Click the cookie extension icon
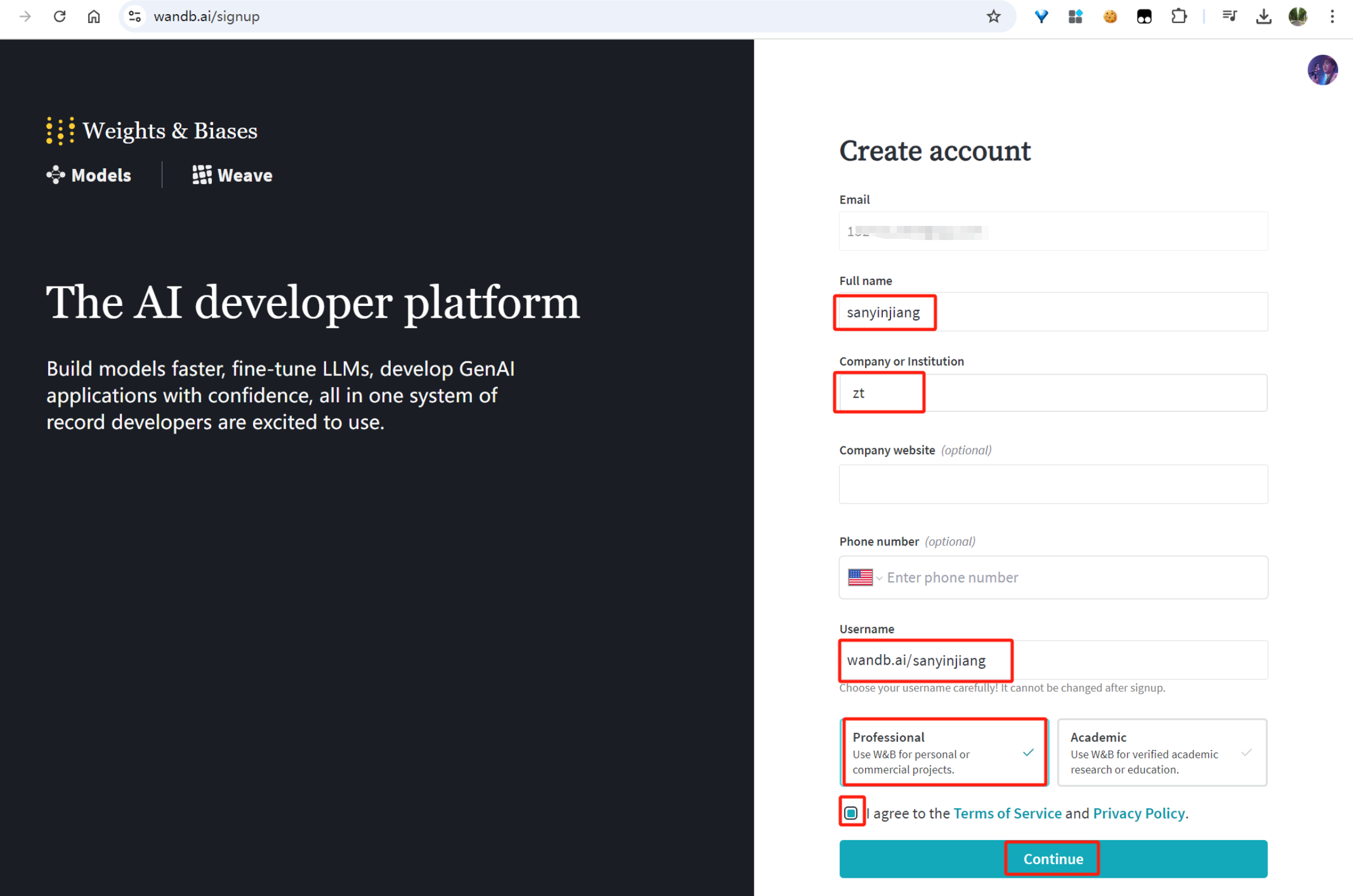The width and height of the screenshot is (1353, 896). [1109, 16]
